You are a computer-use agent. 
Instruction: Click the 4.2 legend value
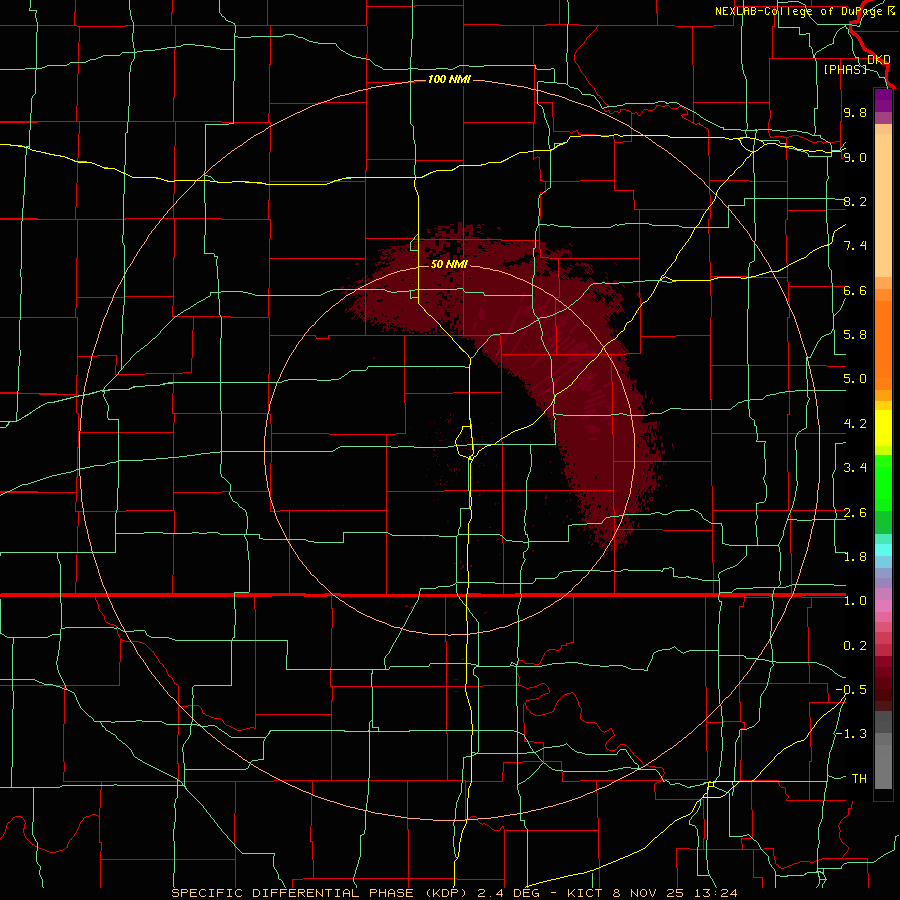pyautogui.click(x=855, y=424)
